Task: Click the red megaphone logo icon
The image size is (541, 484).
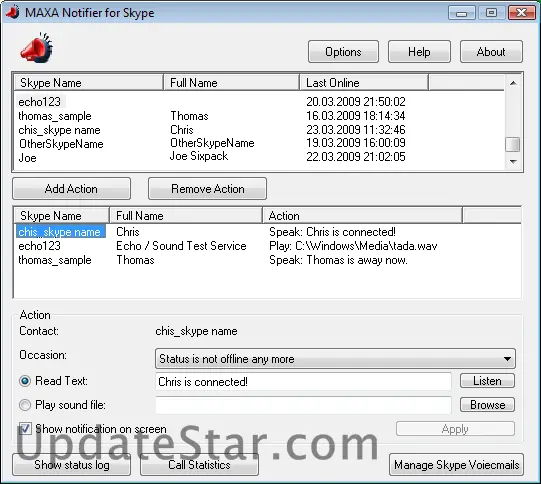Action: click(x=36, y=48)
